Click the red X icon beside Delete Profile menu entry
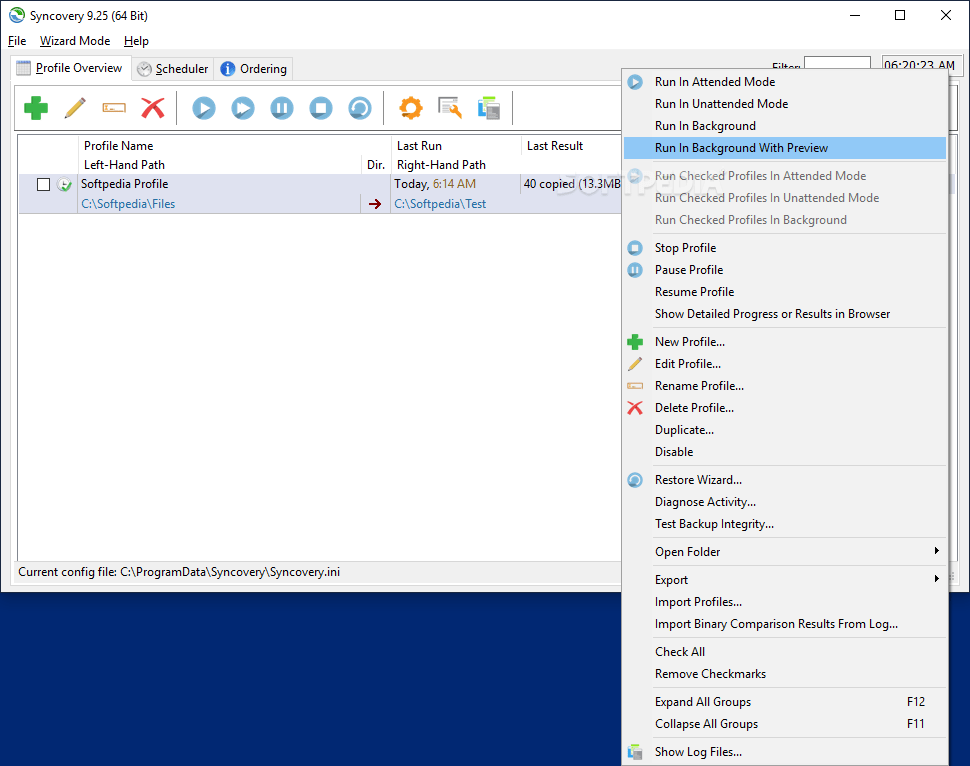 [635, 408]
